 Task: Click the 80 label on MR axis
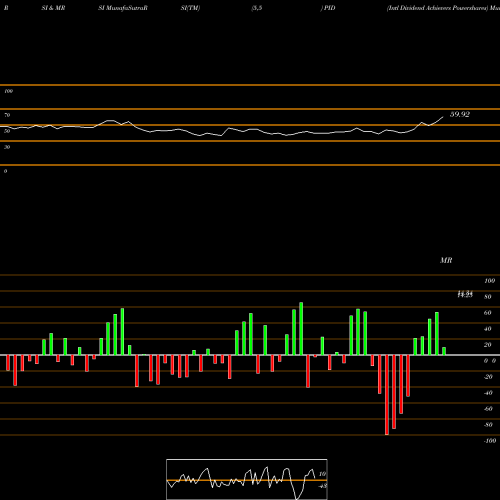pyautogui.click(x=488, y=297)
